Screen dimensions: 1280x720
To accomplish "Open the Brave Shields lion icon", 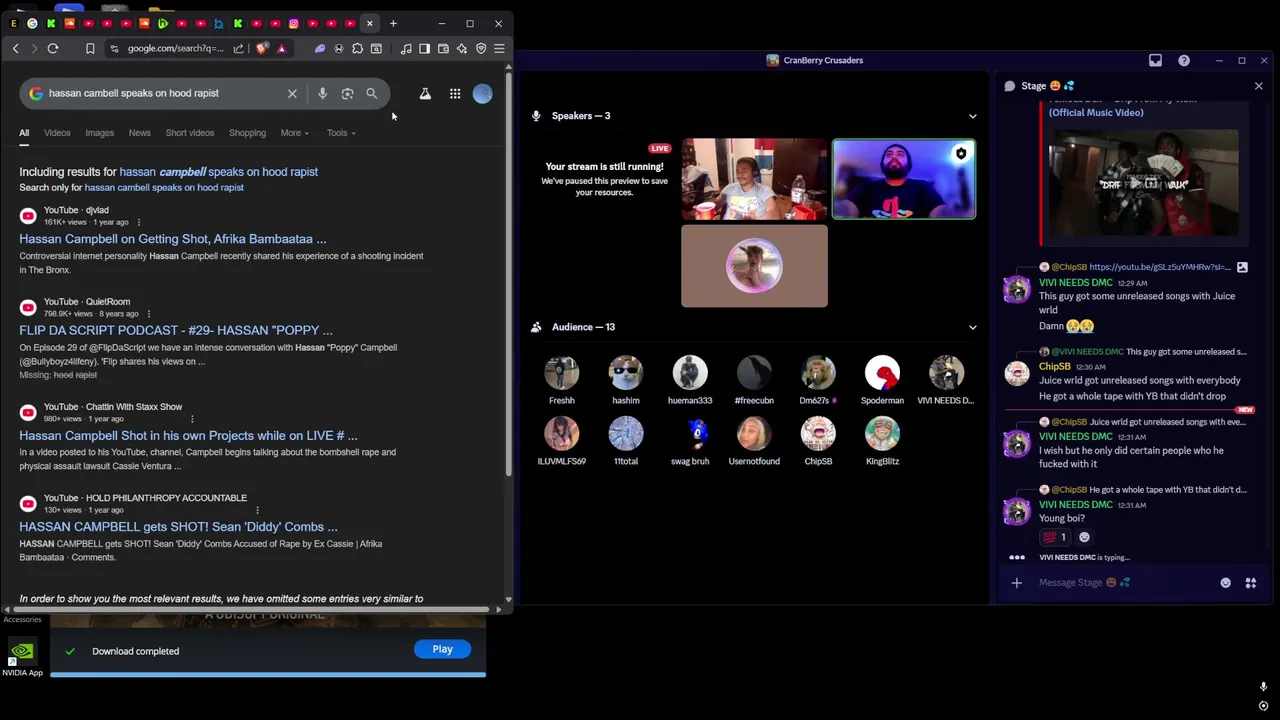I will point(263,48).
